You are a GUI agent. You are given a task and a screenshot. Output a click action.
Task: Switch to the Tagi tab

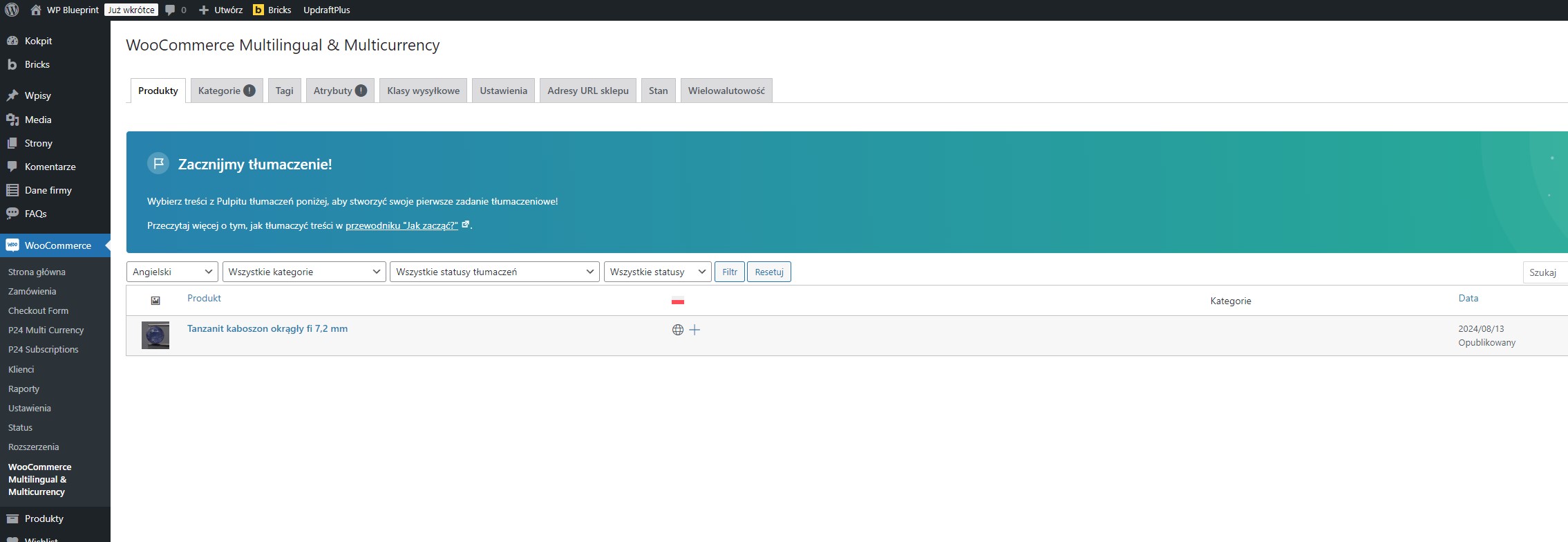(285, 91)
